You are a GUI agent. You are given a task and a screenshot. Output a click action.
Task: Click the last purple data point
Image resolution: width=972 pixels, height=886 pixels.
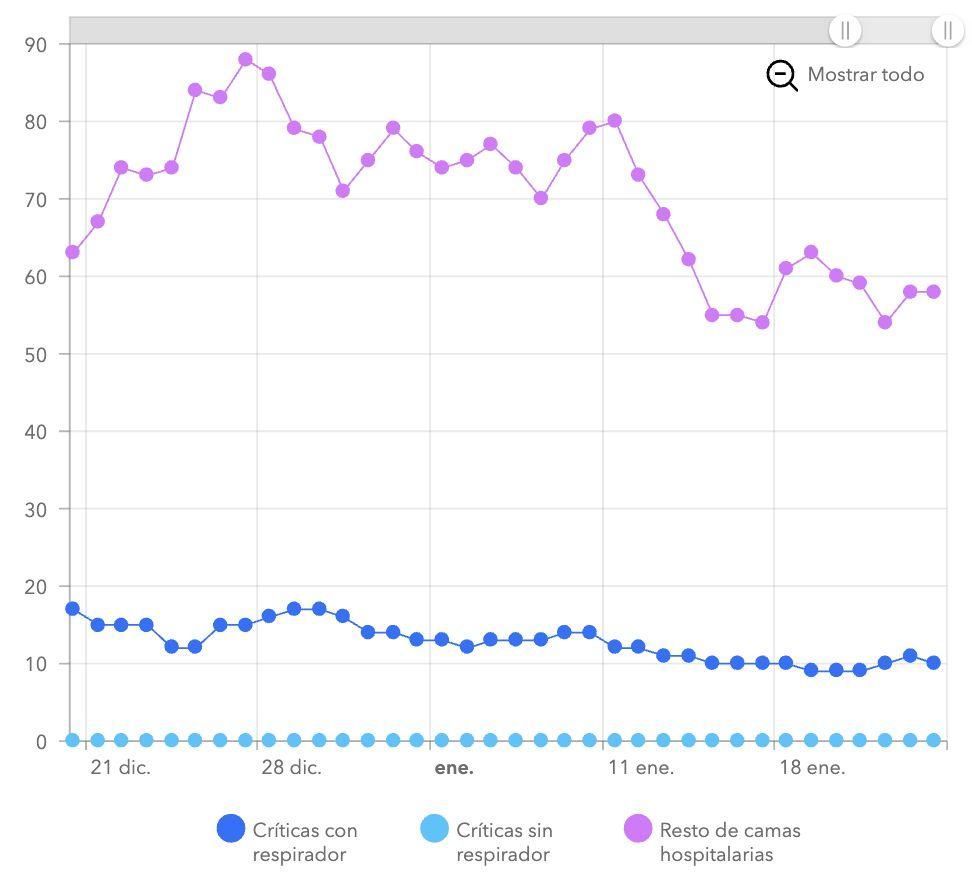tap(933, 291)
